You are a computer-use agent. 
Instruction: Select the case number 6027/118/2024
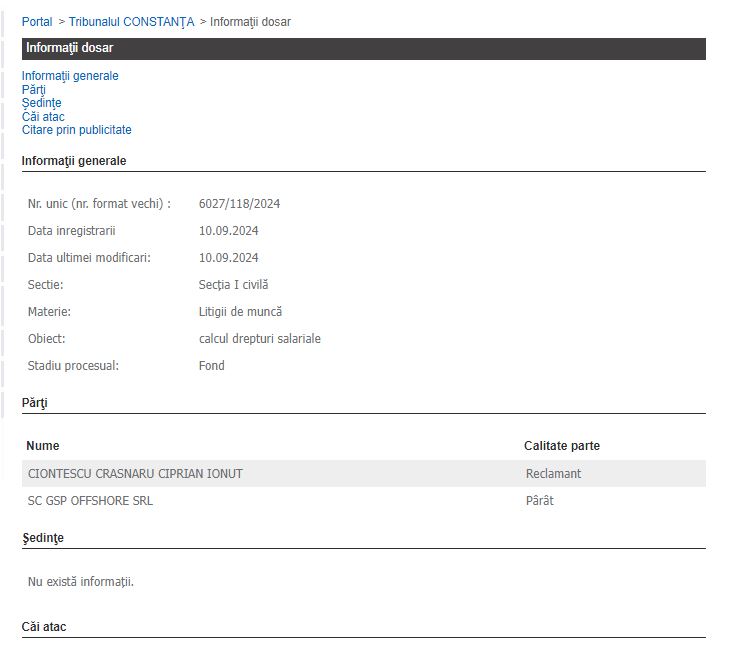[x=239, y=204]
